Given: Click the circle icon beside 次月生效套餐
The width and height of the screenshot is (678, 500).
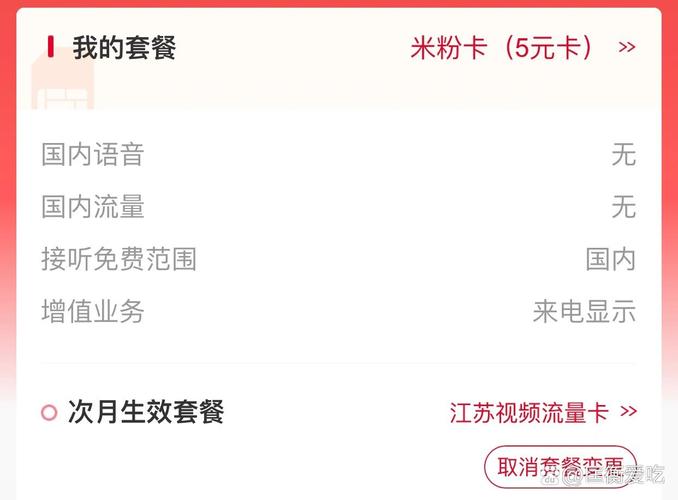Looking at the screenshot, I should (49, 412).
